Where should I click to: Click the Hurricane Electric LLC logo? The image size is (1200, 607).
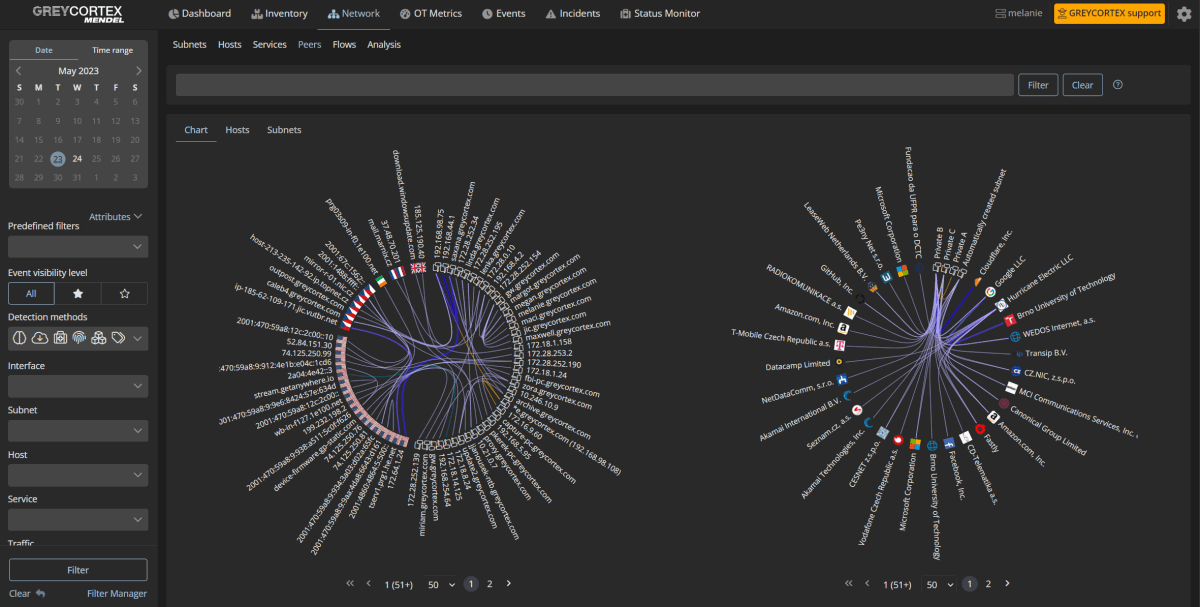coord(1001,304)
